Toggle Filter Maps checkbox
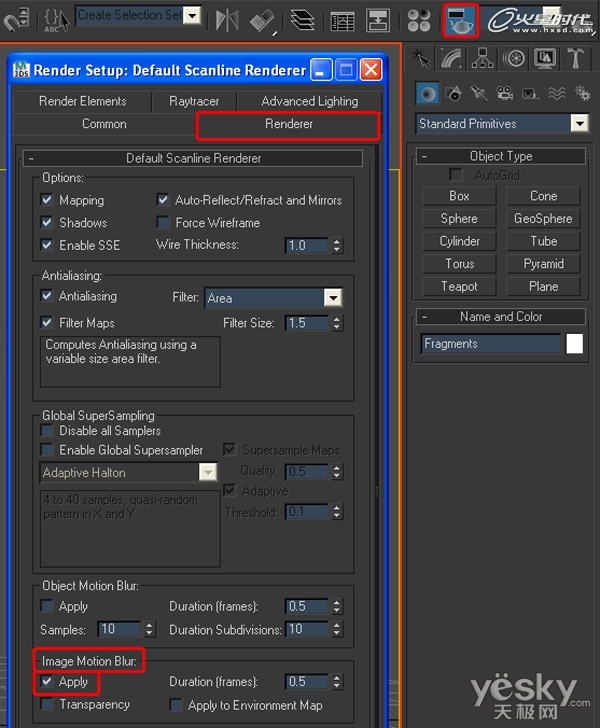 click(x=47, y=322)
